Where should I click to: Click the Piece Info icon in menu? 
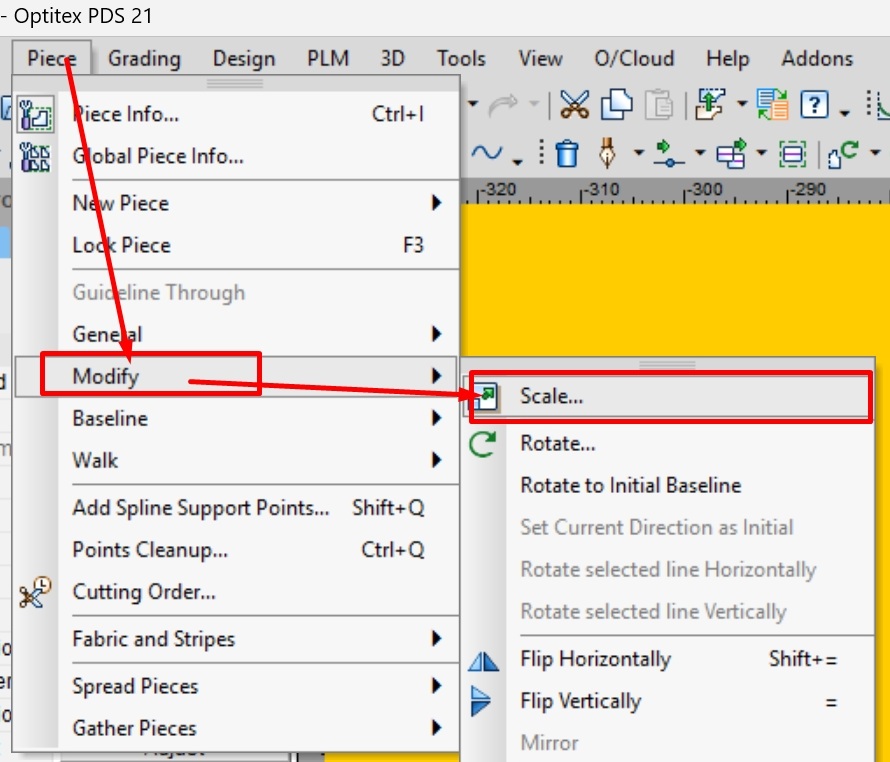35,114
